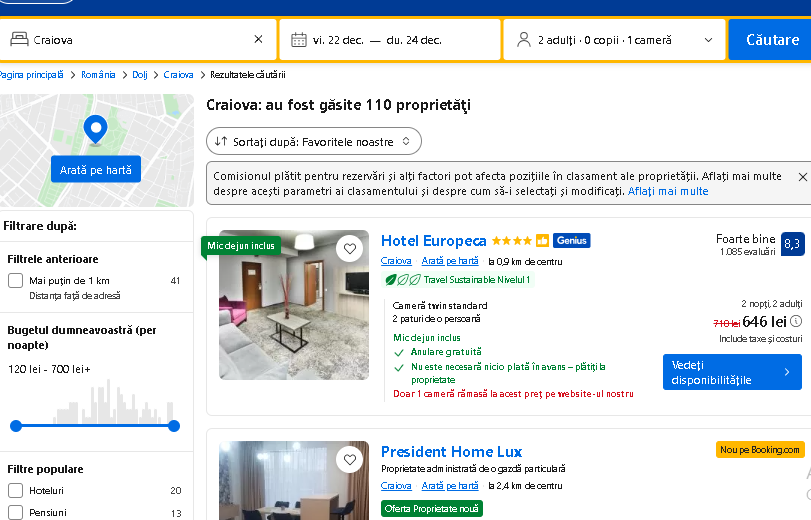Click the Genius badge on Hotel Europeca
This screenshot has height=520, width=811.
[x=572, y=241]
